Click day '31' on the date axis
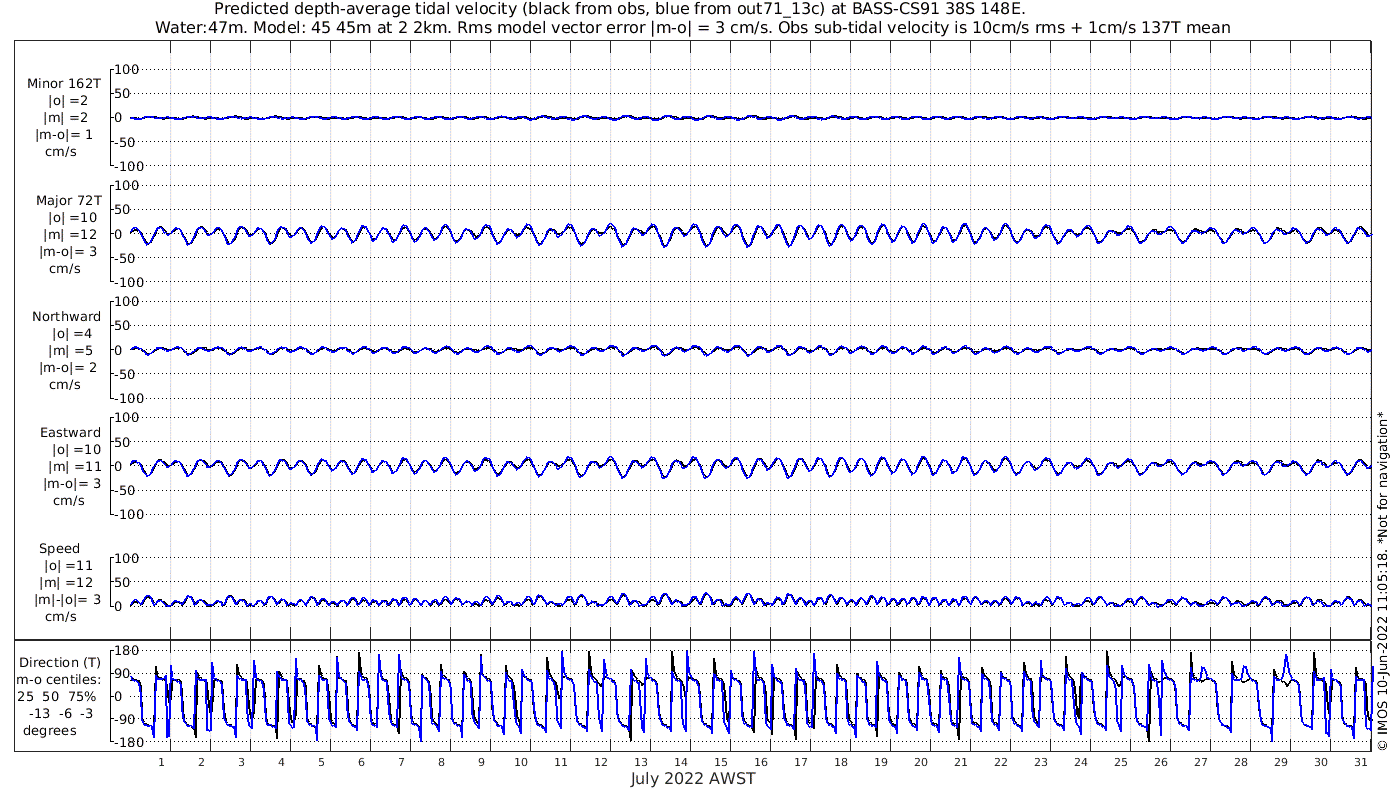Image resolution: width=1400 pixels, height=800 pixels. tap(1361, 762)
